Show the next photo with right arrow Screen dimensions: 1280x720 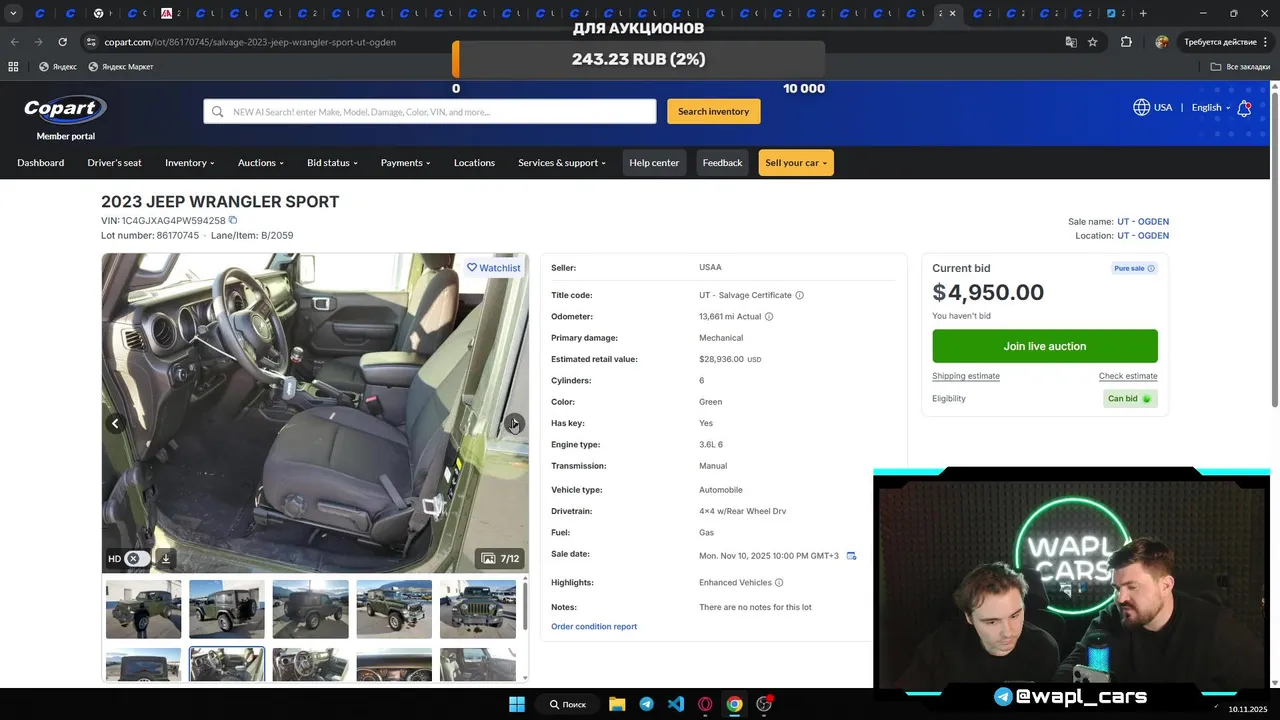(x=514, y=424)
